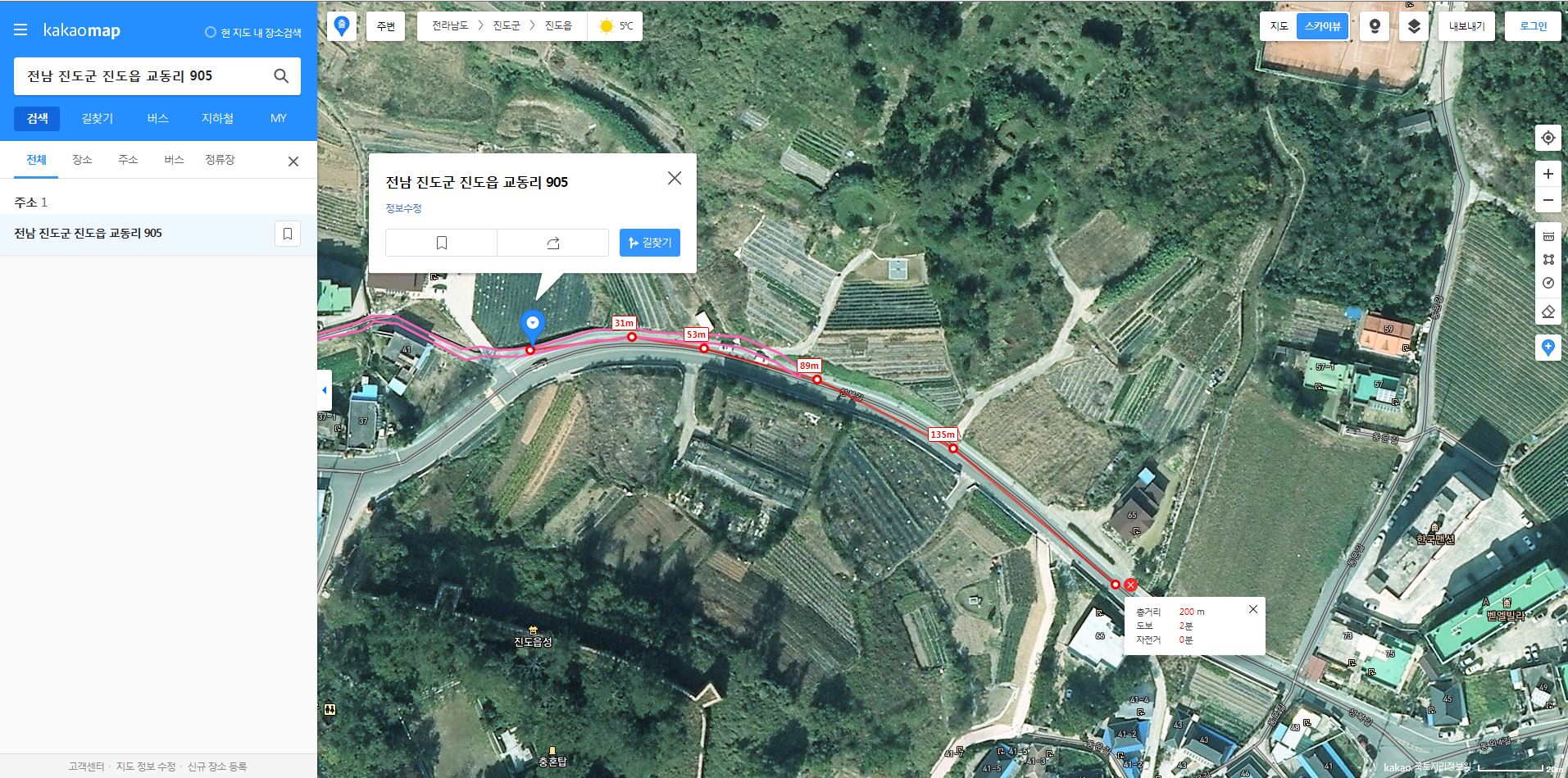Image resolution: width=1568 pixels, height=778 pixels.
Task: Open the 전라남도 region dropdown
Action: point(450,26)
